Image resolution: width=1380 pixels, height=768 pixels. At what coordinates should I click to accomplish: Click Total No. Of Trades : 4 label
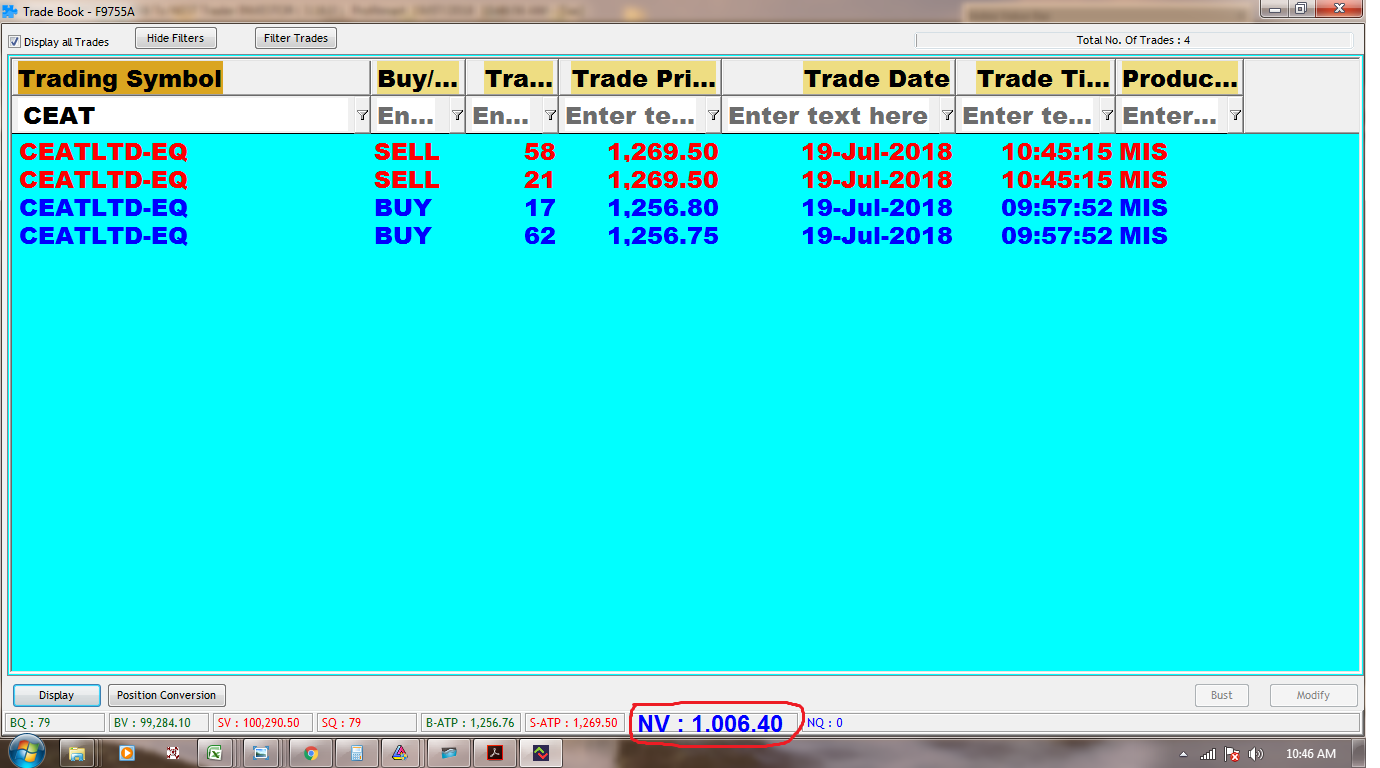click(1133, 41)
